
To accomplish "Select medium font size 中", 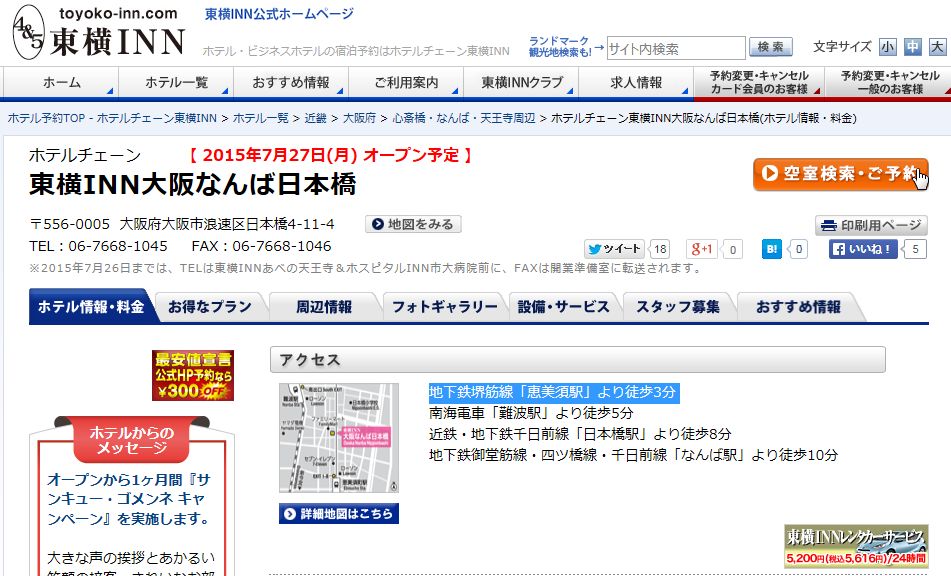I will (x=913, y=47).
